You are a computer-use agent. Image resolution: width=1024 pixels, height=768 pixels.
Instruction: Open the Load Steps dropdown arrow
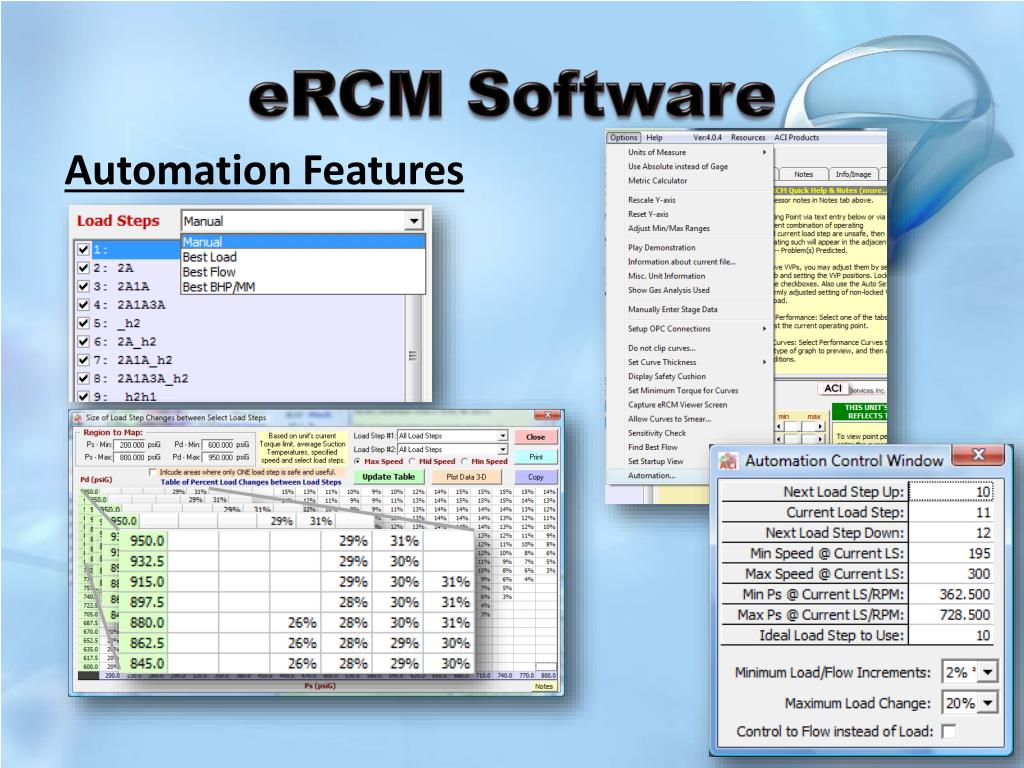tap(413, 221)
